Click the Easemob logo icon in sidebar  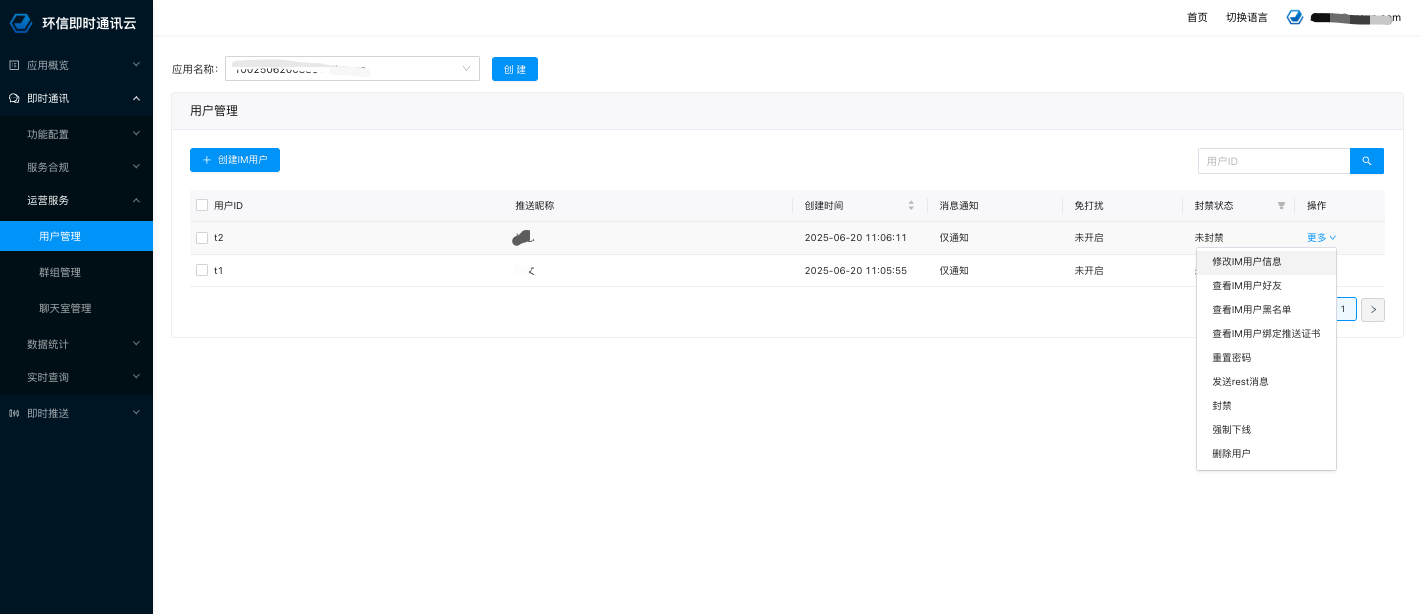(21, 22)
